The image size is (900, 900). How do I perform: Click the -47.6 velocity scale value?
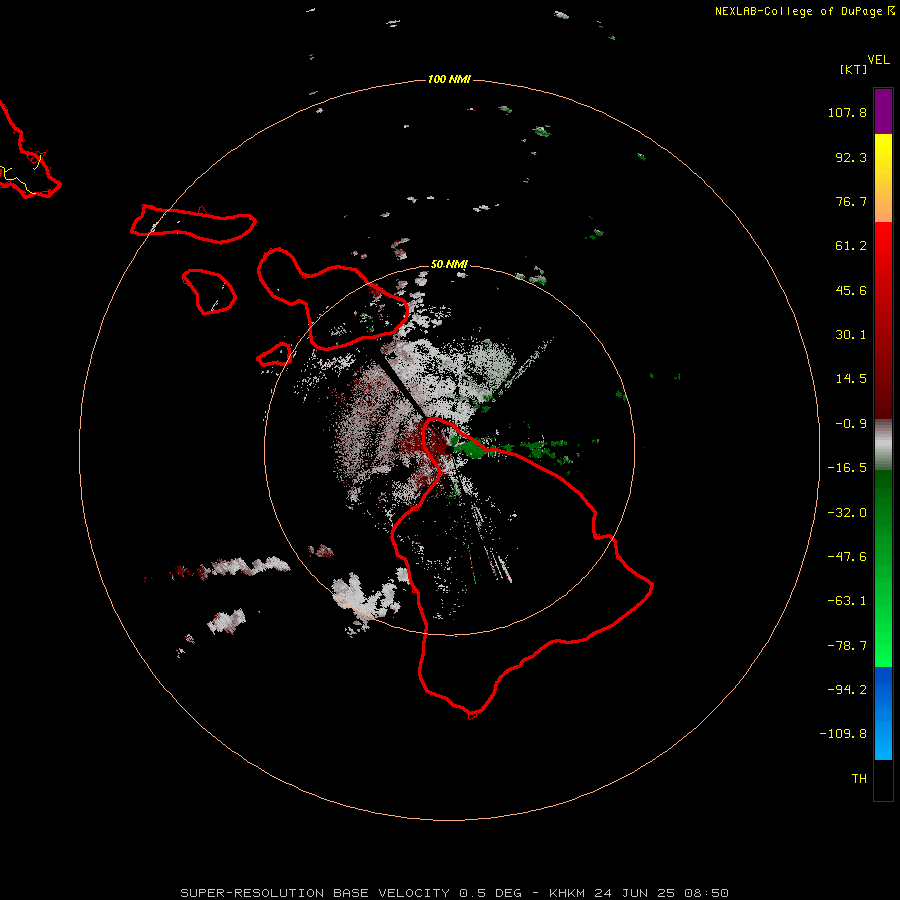click(x=847, y=557)
